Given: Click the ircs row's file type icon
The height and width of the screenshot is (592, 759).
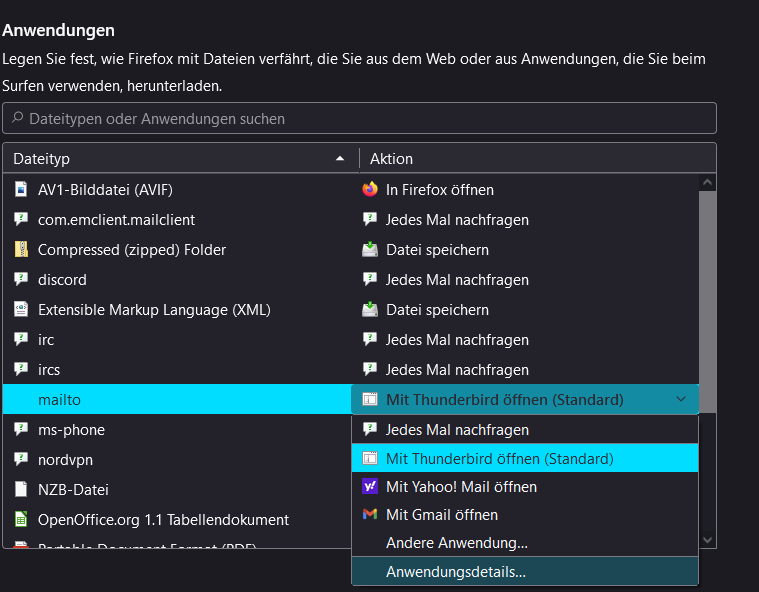Looking at the screenshot, I should pyautogui.click(x=21, y=369).
